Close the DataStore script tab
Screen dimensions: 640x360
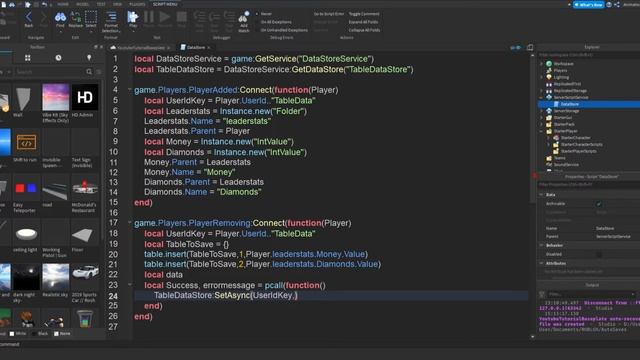209,48
